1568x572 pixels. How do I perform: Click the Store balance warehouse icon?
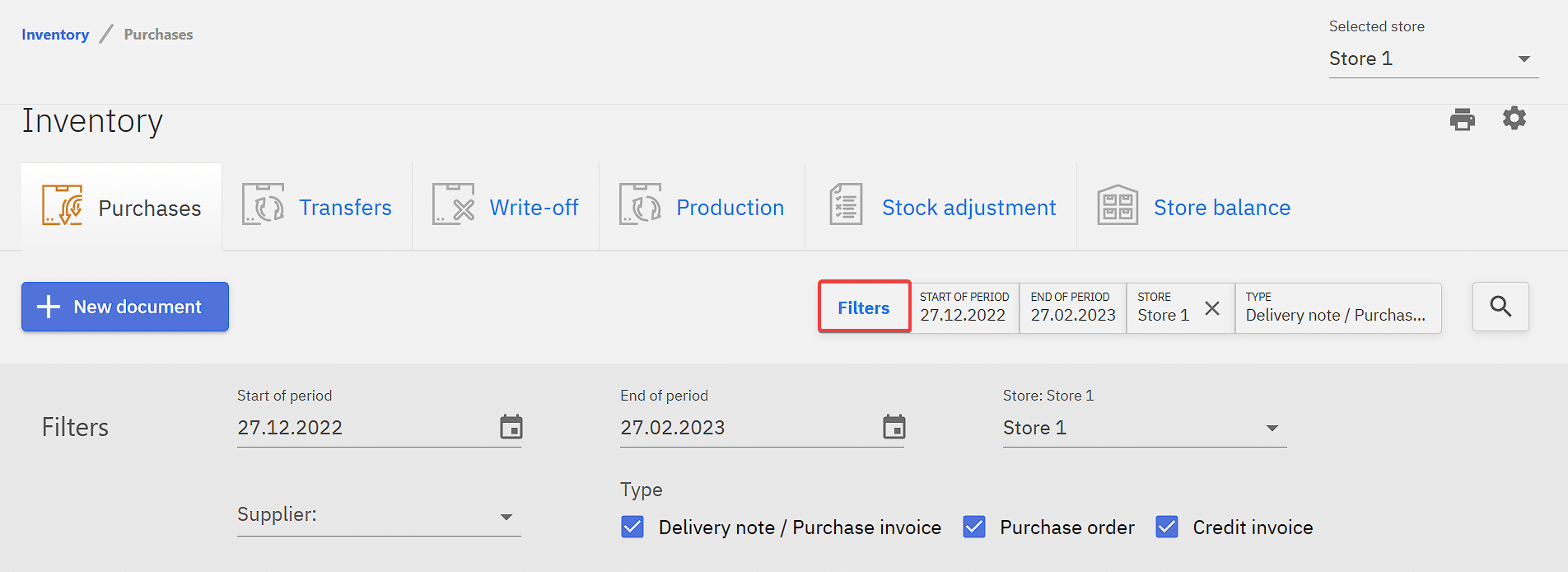(x=1117, y=205)
